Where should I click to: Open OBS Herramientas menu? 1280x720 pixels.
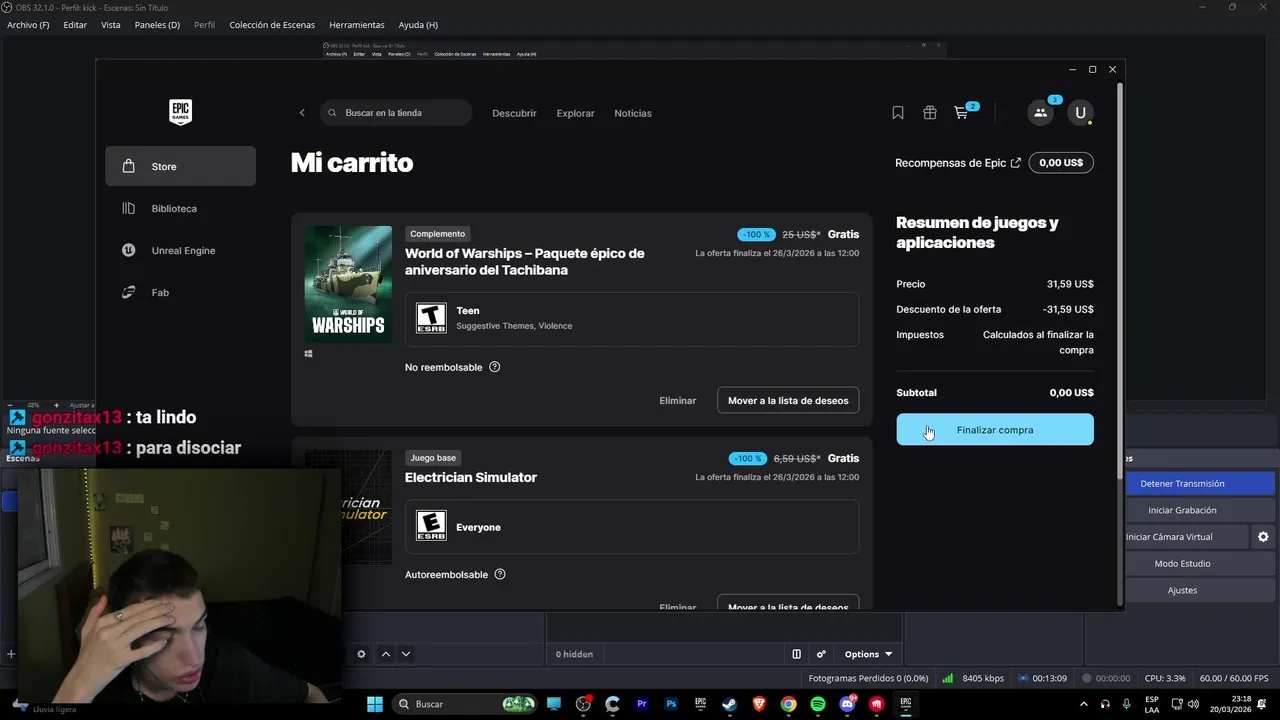356,25
